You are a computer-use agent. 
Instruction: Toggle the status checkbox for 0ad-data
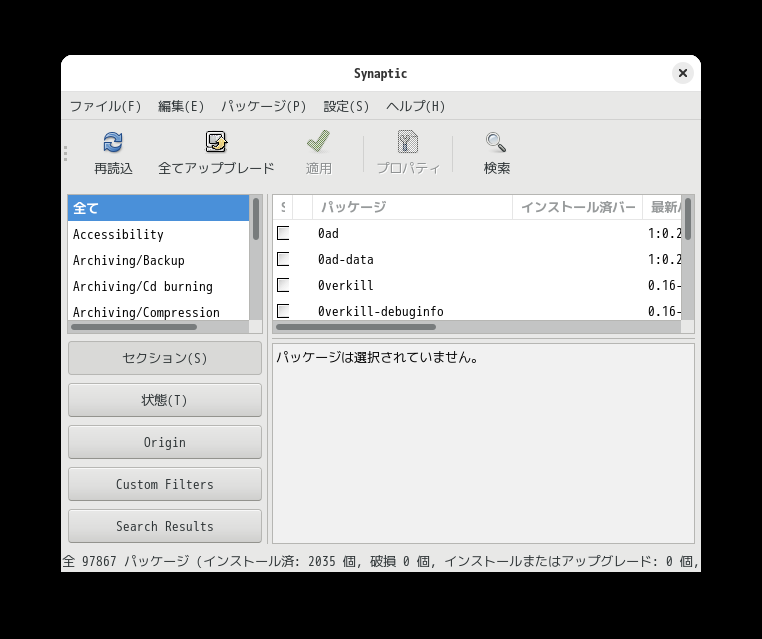[x=283, y=259]
